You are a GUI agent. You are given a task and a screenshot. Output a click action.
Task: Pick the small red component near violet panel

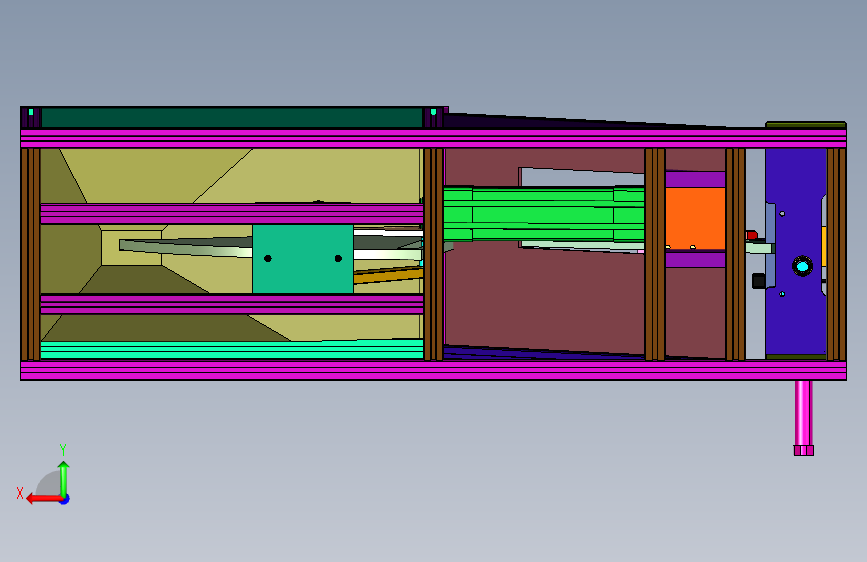(x=751, y=235)
